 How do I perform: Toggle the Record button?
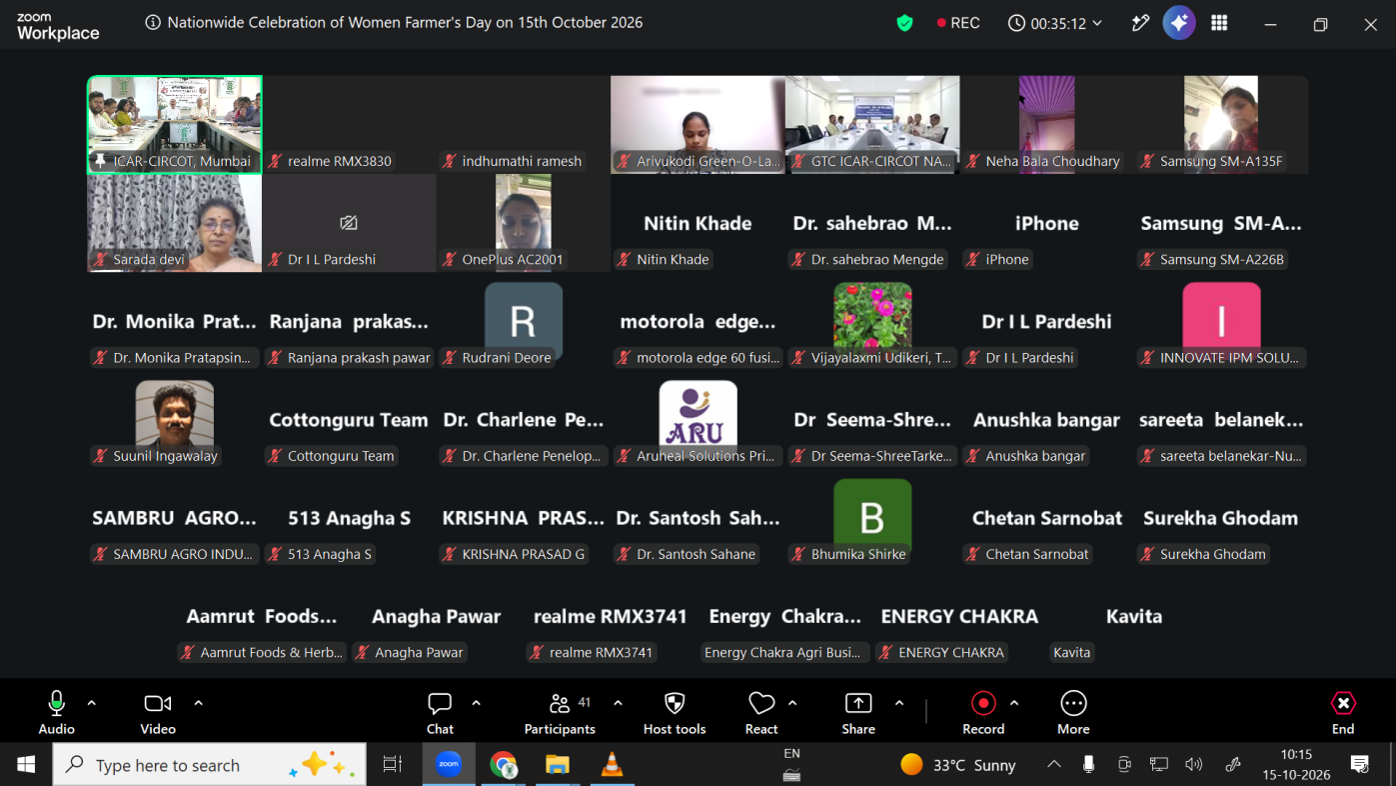983,714
